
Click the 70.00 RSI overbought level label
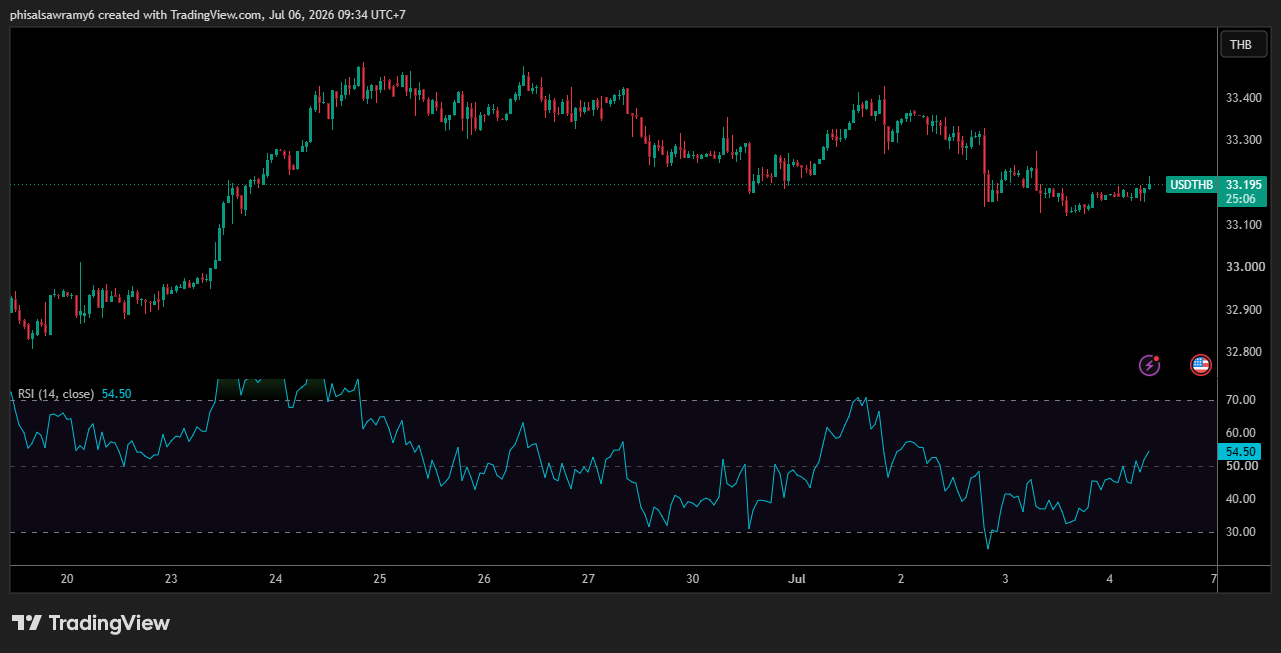[1241, 400]
